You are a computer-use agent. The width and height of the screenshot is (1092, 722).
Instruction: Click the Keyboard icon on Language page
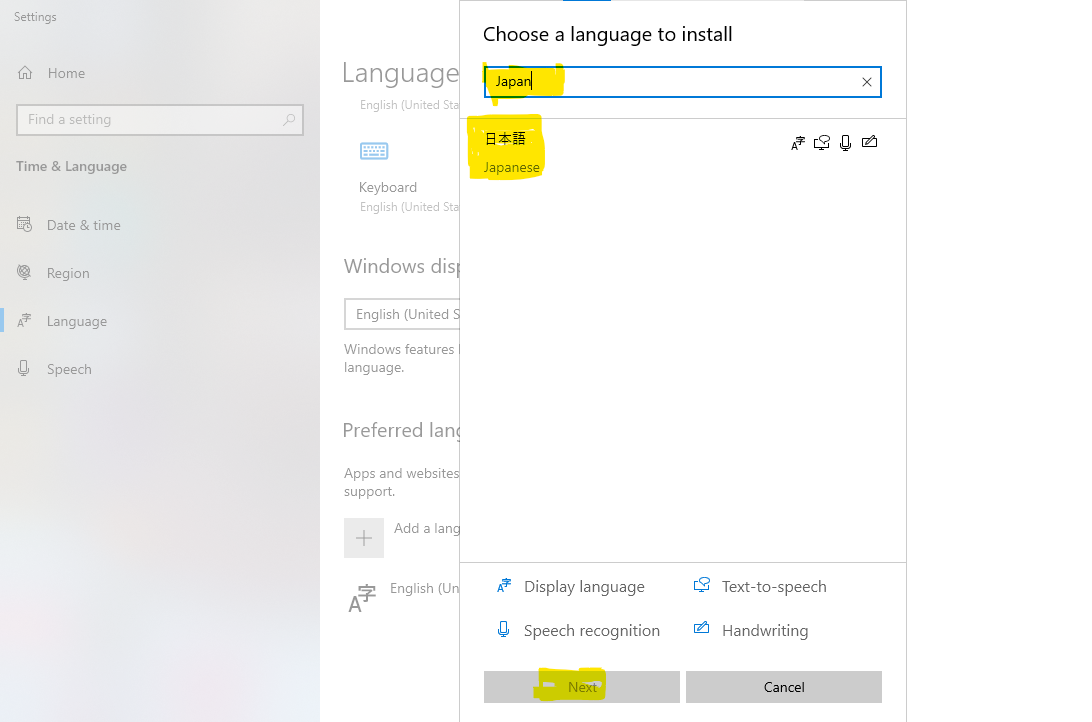374,151
